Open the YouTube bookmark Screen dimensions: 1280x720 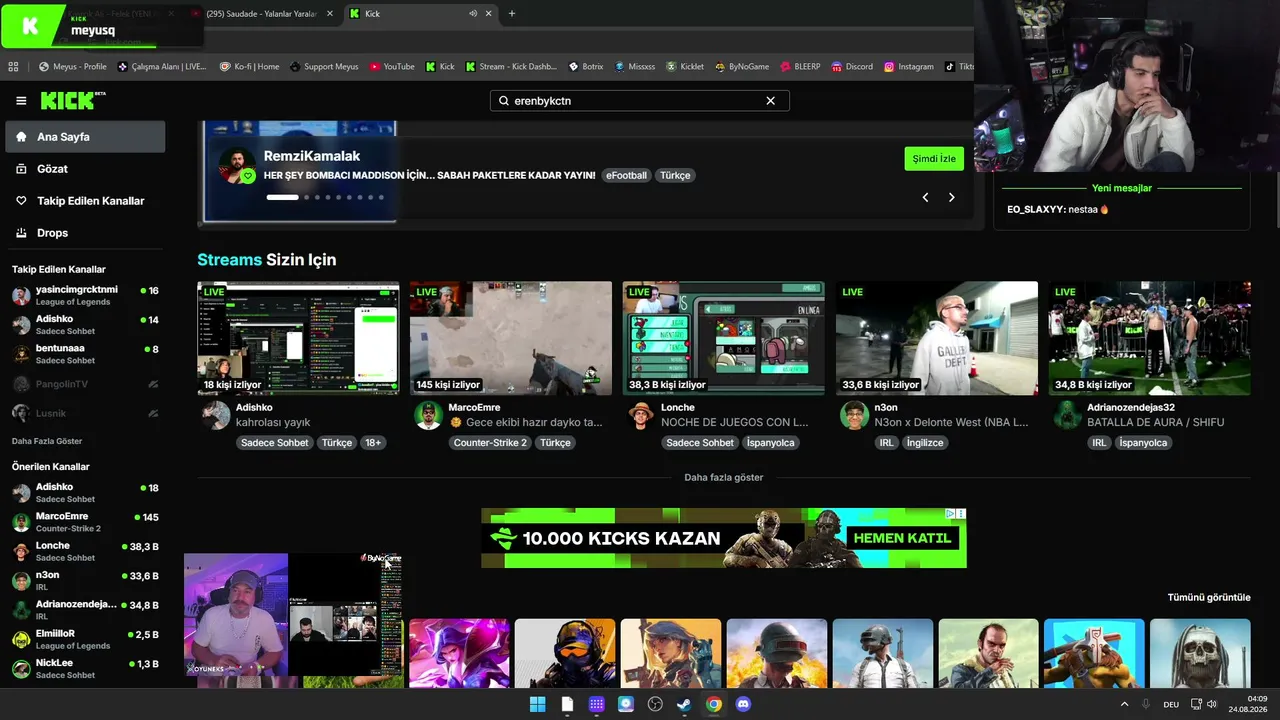[x=392, y=67]
